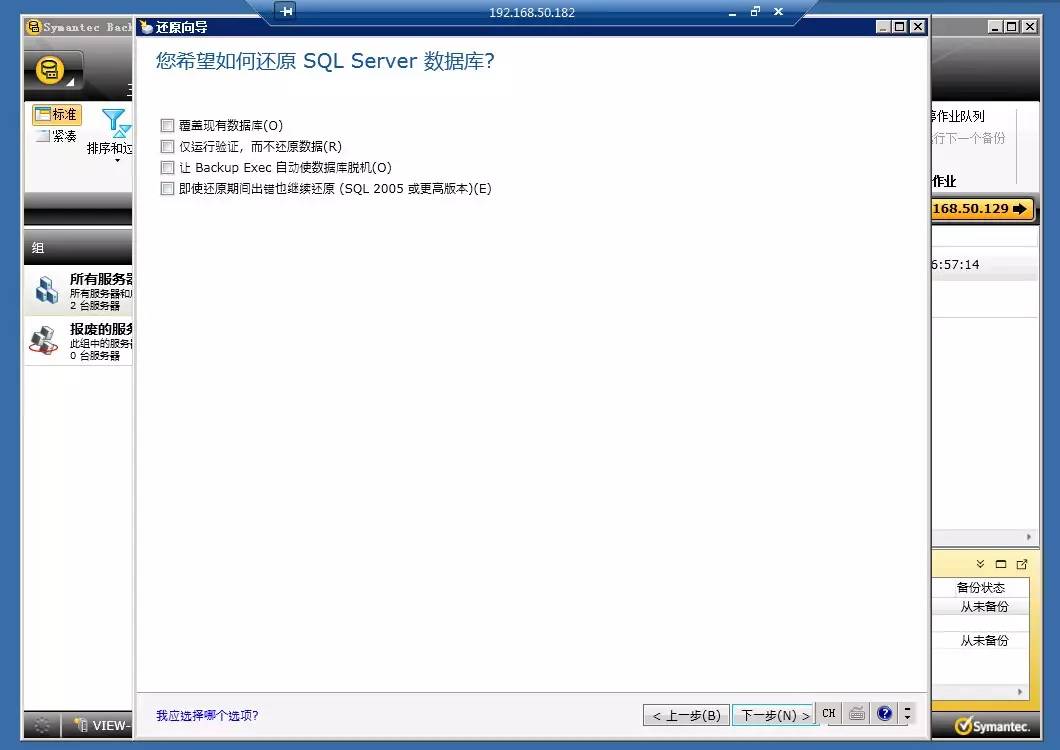This screenshot has width=1060, height=750.
Task: Maximize the bottom-right details panel
Action: 1001,564
